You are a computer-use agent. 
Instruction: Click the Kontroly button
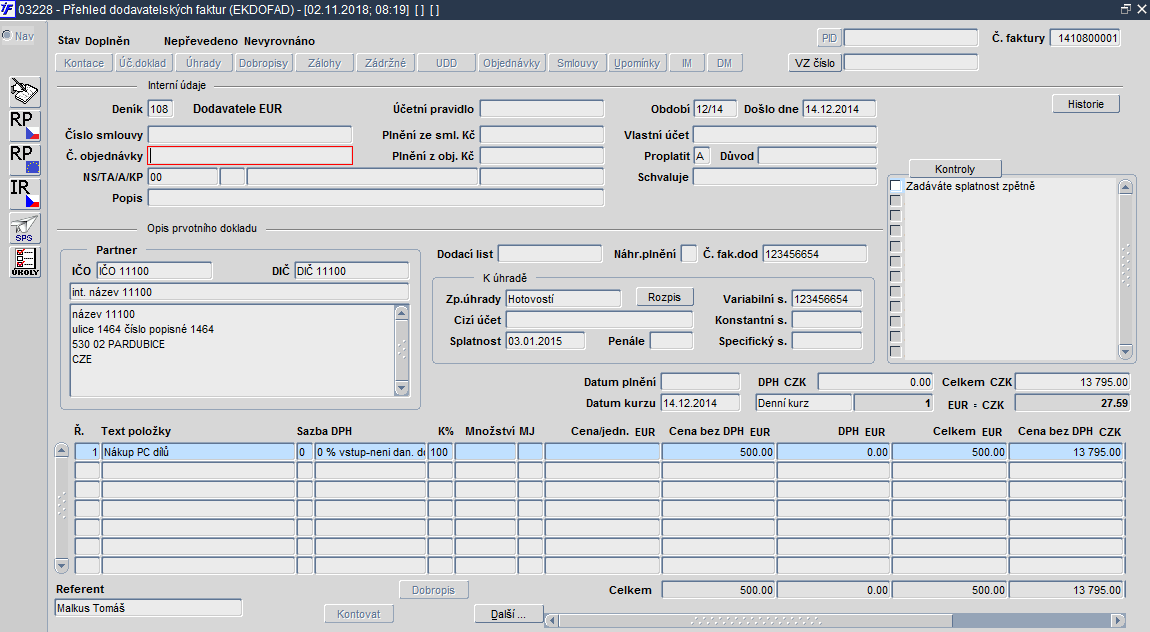click(x=955, y=169)
